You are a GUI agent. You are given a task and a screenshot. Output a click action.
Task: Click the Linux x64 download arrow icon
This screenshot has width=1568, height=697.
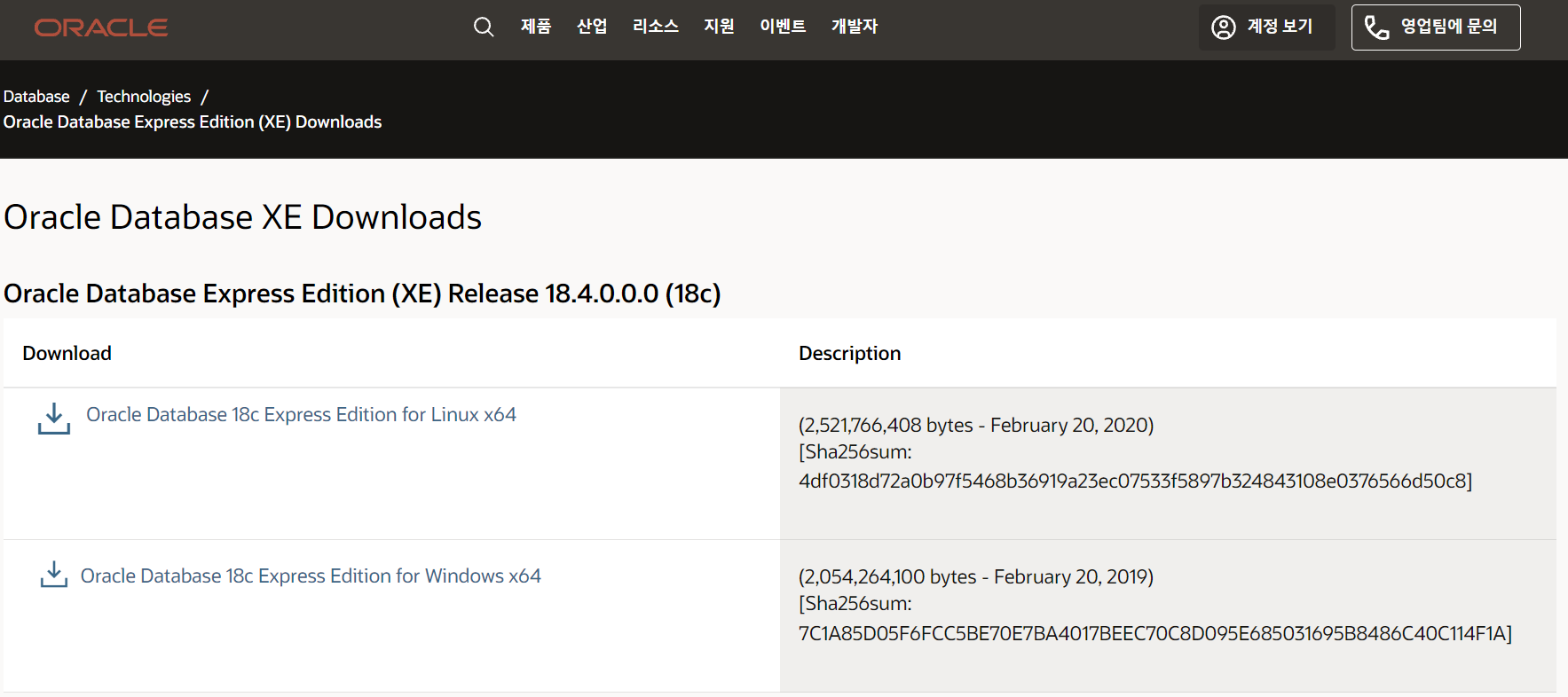(x=54, y=419)
